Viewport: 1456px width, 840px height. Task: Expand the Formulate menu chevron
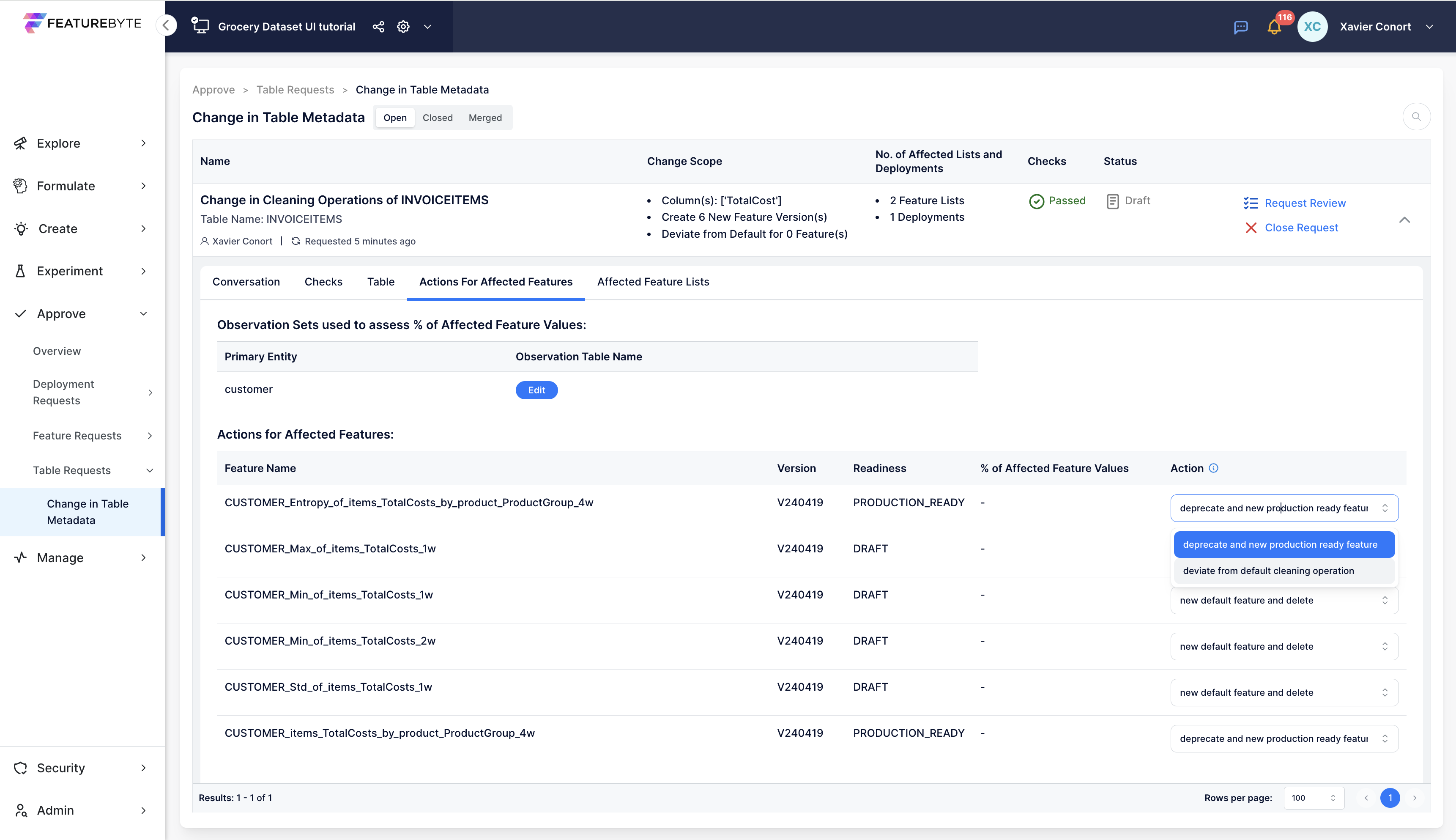tap(144, 186)
